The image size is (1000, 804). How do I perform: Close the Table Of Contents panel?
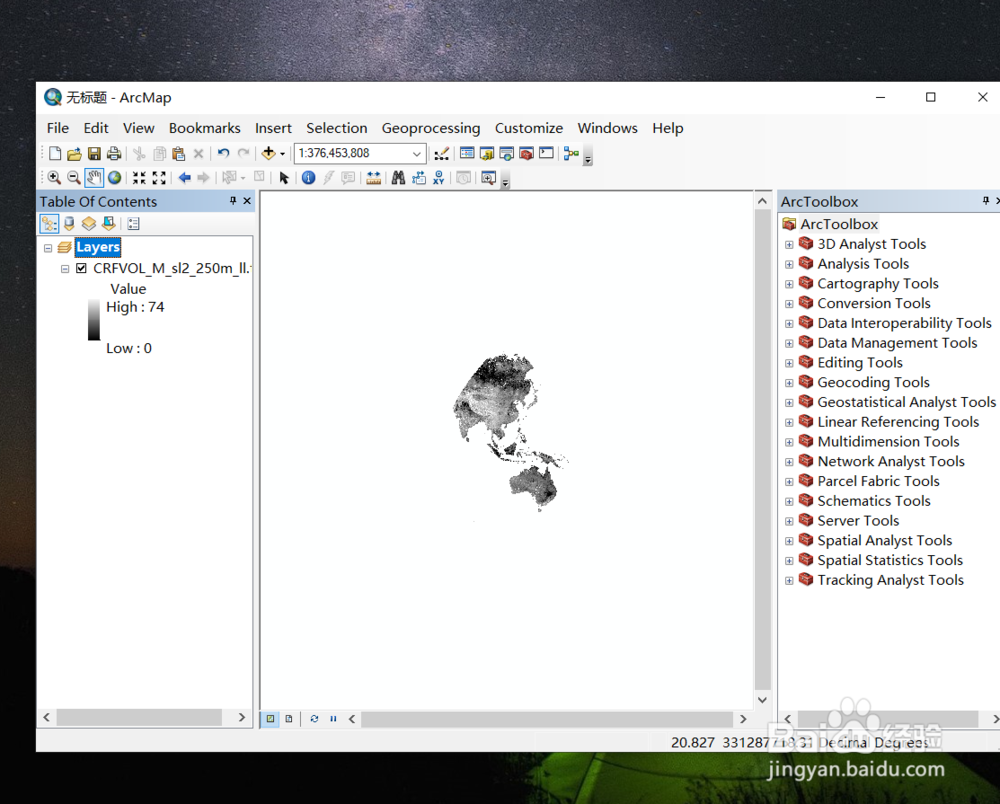247,201
